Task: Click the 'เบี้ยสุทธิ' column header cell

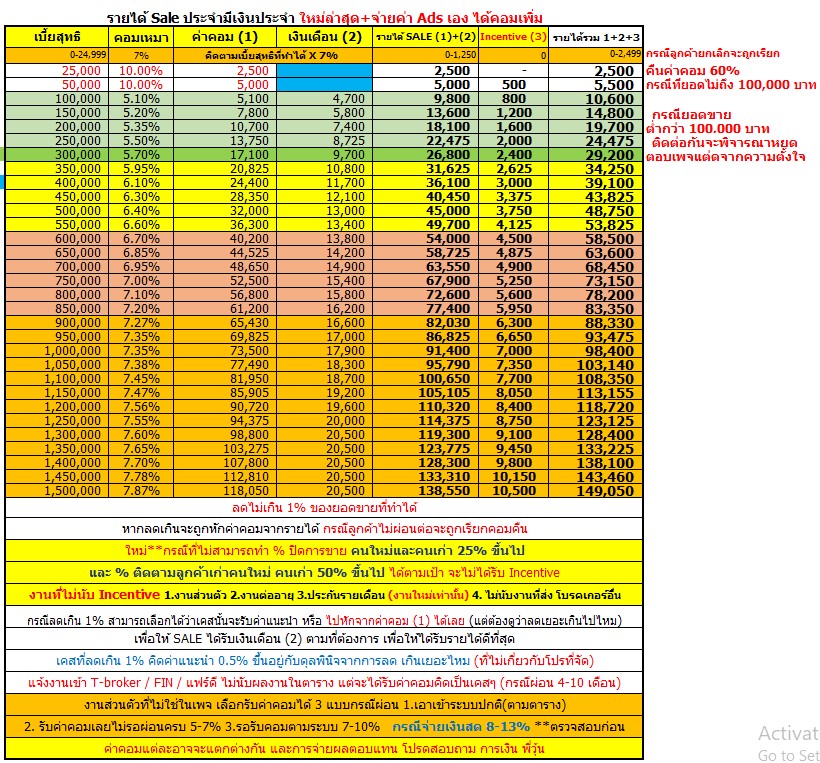Action: click(x=56, y=37)
